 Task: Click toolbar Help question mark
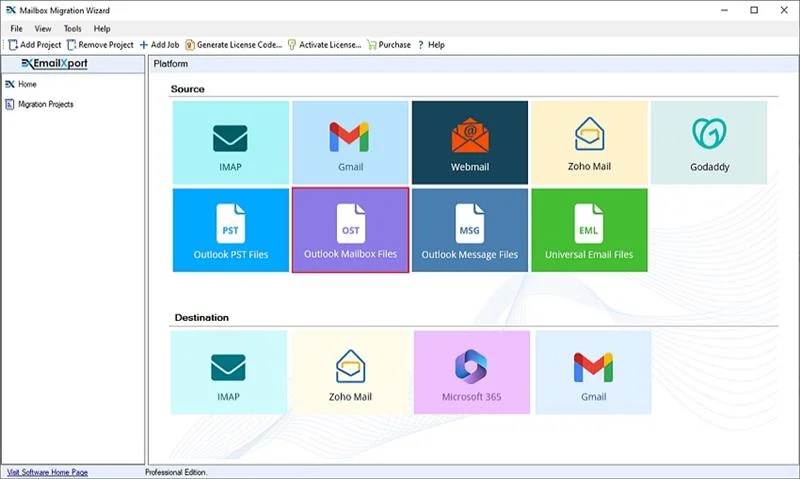coord(431,45)
